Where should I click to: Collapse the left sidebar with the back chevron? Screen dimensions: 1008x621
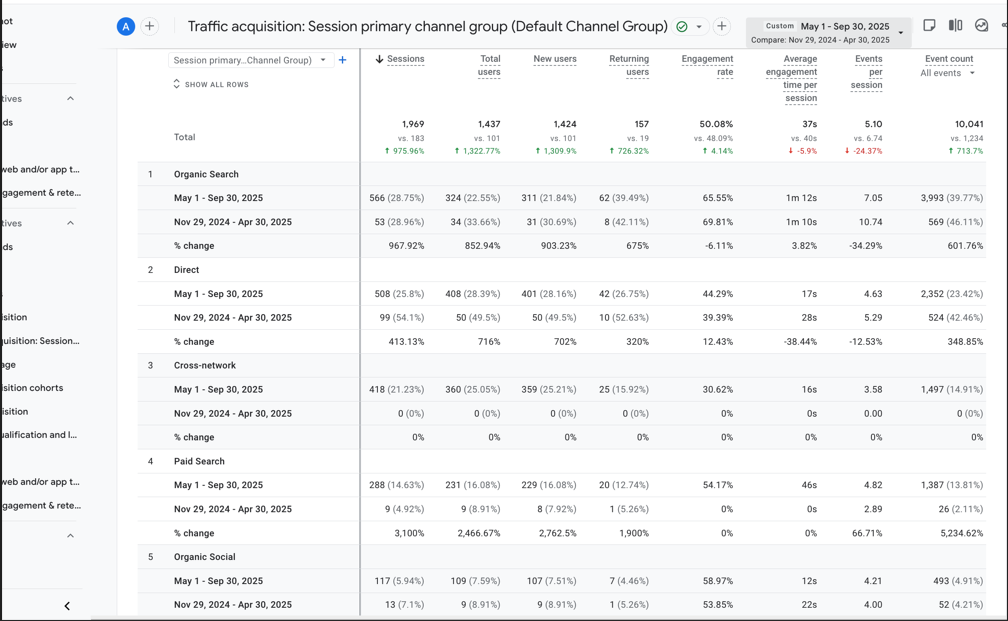67,605
